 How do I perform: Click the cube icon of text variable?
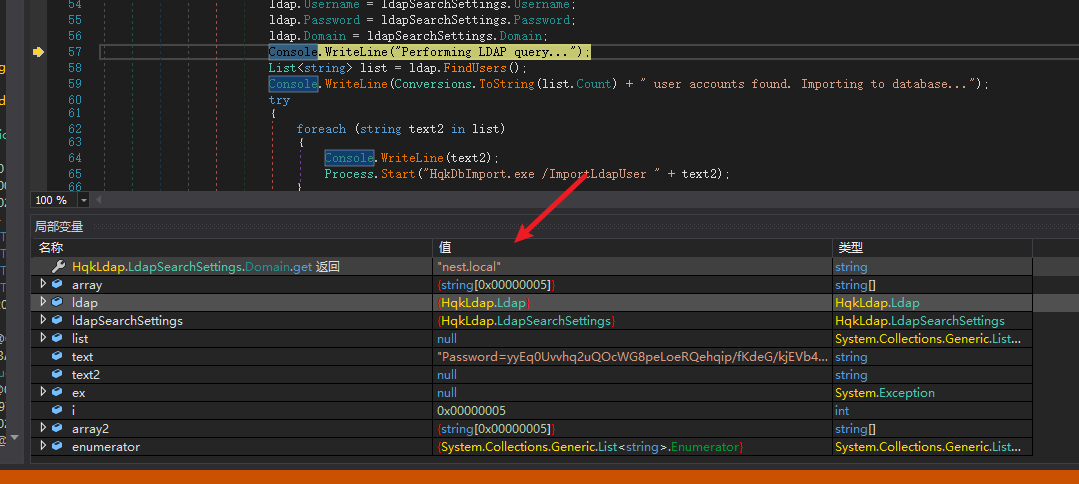tap(58, 357)
